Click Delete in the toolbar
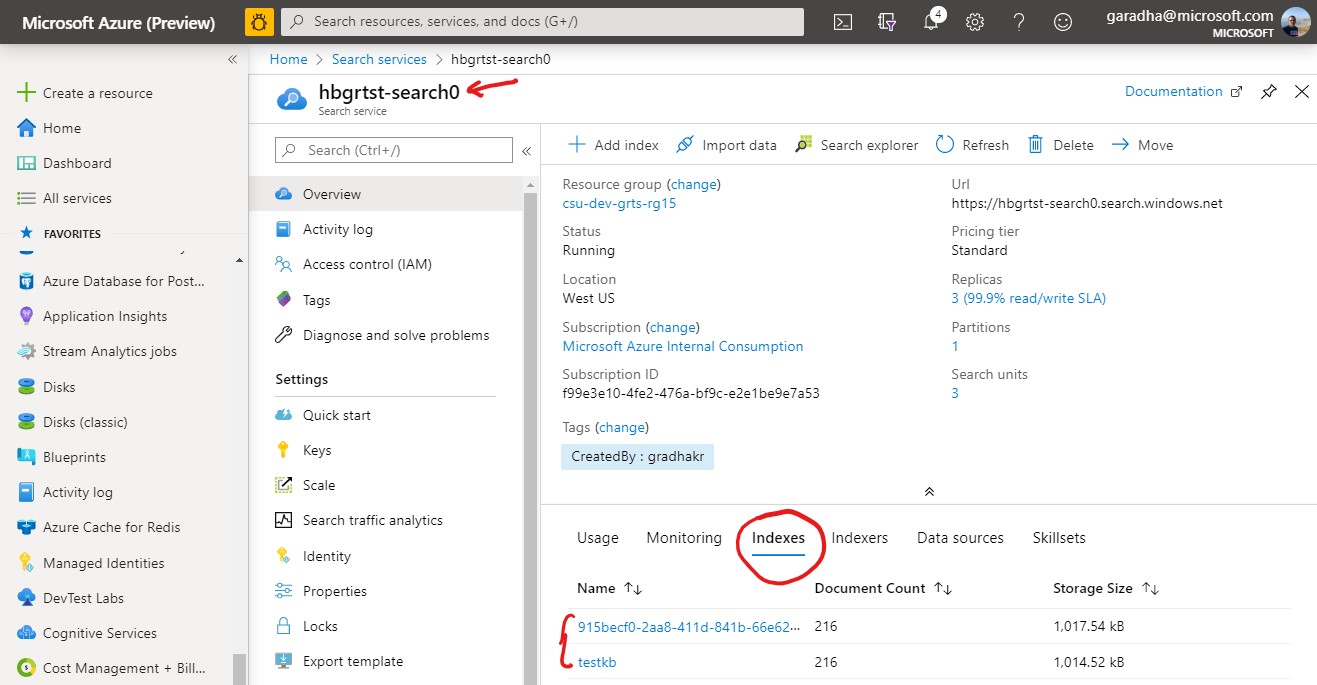This screenshot has width=1317, height=685. (x=1061, y=145)
